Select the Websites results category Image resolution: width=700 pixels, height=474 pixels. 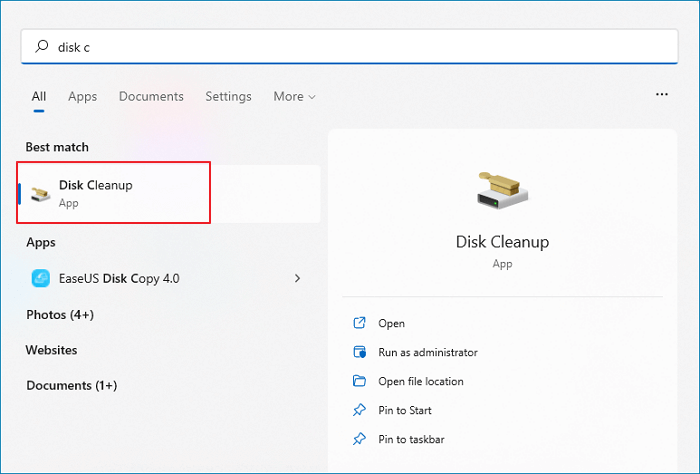[51, 350]
